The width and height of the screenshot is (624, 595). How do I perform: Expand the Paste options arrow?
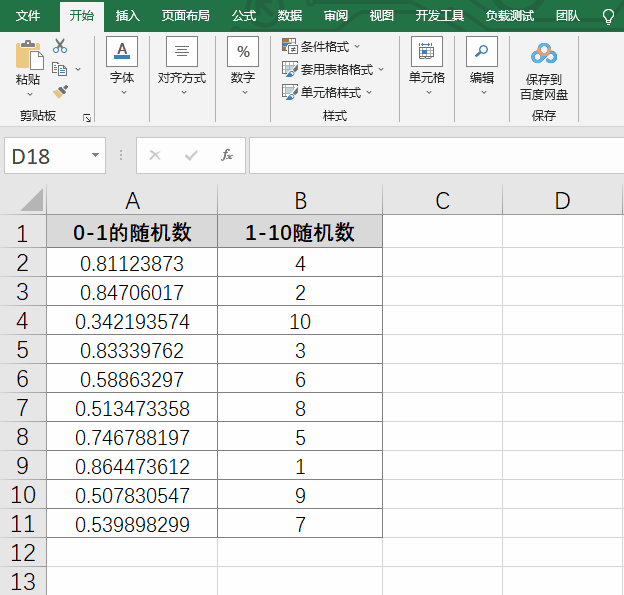coord(30,95)
